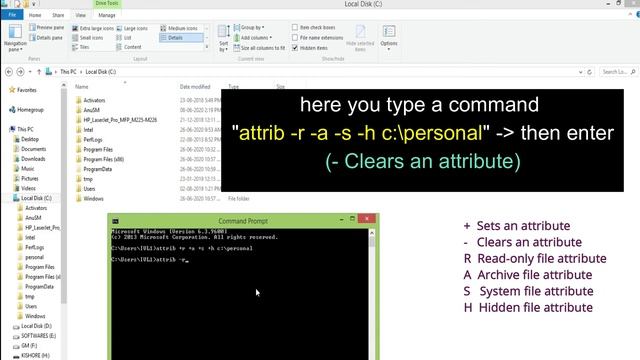Image resolution: width=640 pixels, height=360 pixels.
Task: Minimize the Command Prompt window
Action: (x=342, y=220)
